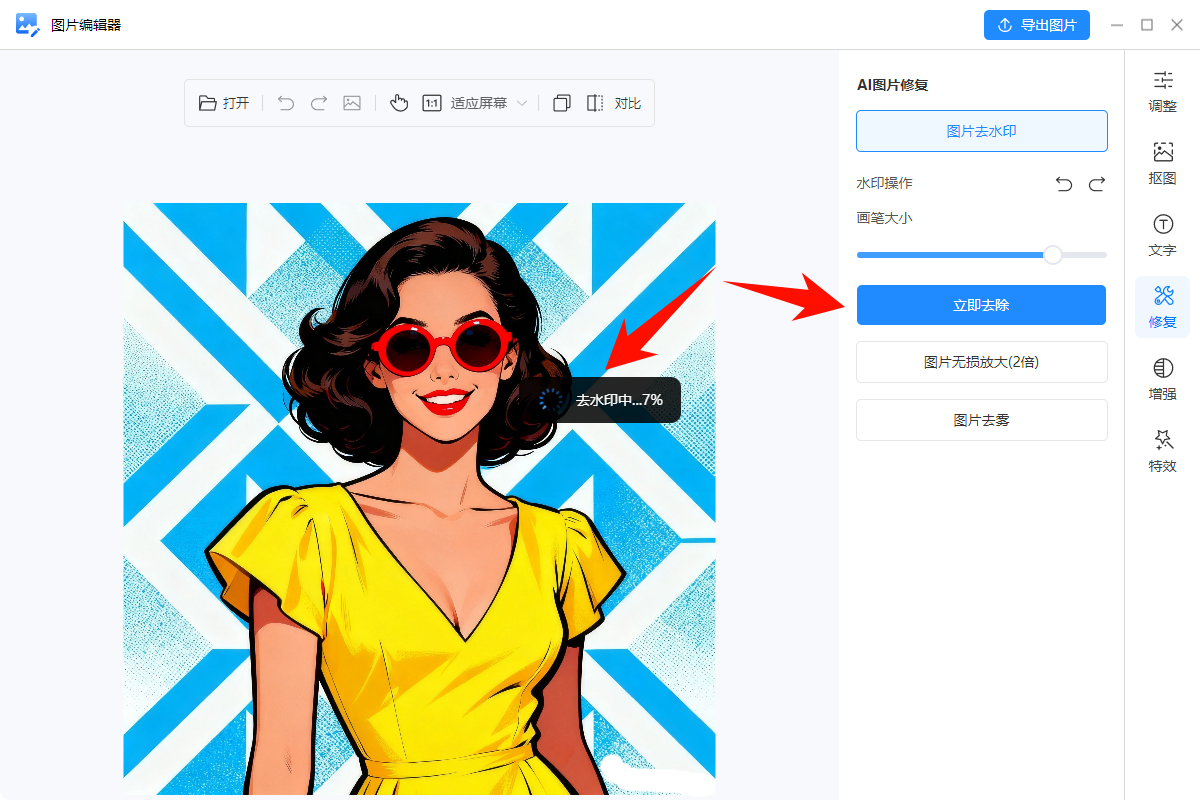The width and height of the screenshot is (1200, 800).
Task: Select 图片无损放大(2倍) upscale option
Action: pyautogui.click(x=981, y=362)
